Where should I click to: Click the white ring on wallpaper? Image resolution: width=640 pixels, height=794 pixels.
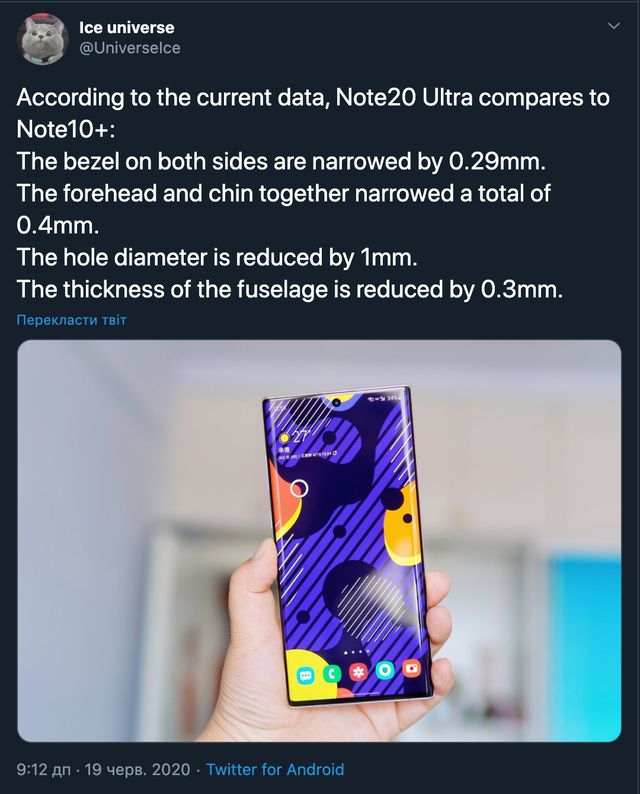(x=299, y=488)
